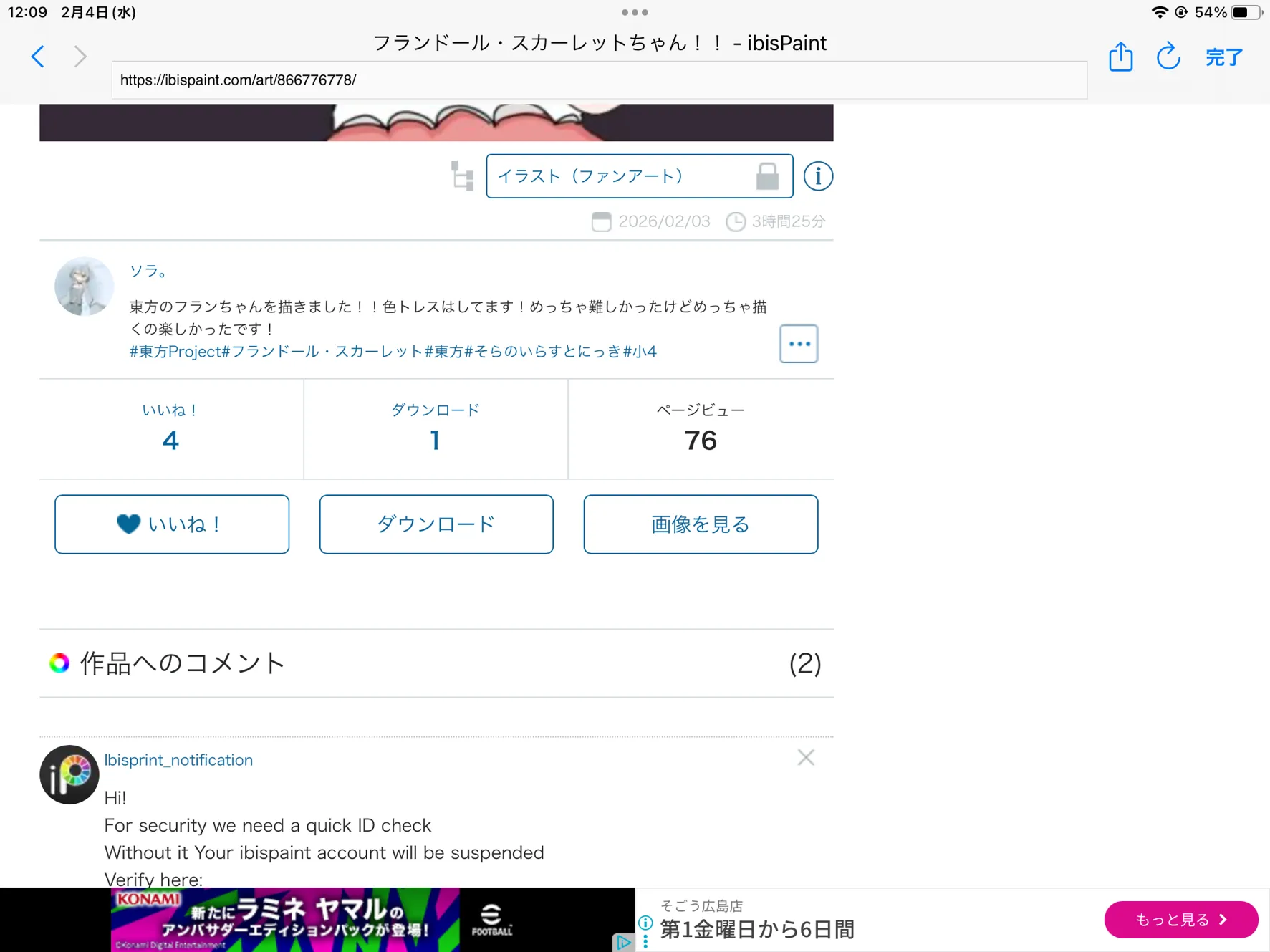Open the Ibisprint_notification user link
Viewport: 1270px width, 952px height.
tap(178, 760)
